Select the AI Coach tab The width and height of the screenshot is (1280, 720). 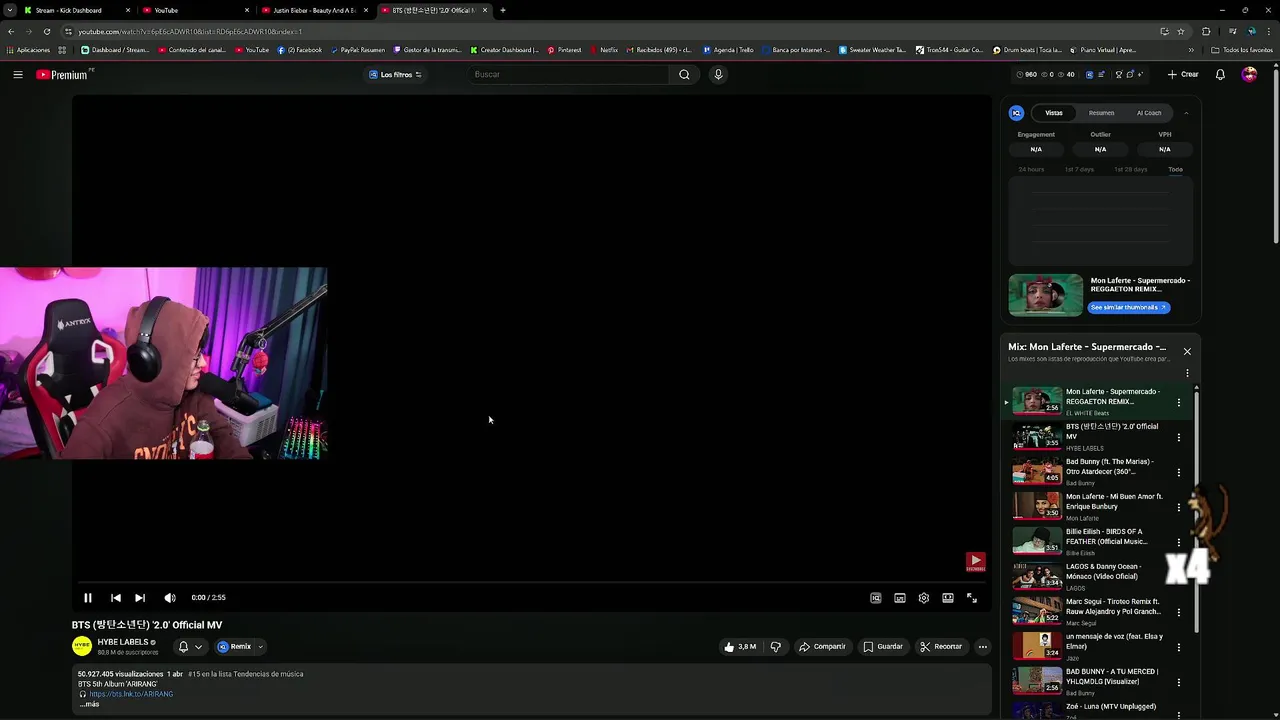[x=1149, y=113]
